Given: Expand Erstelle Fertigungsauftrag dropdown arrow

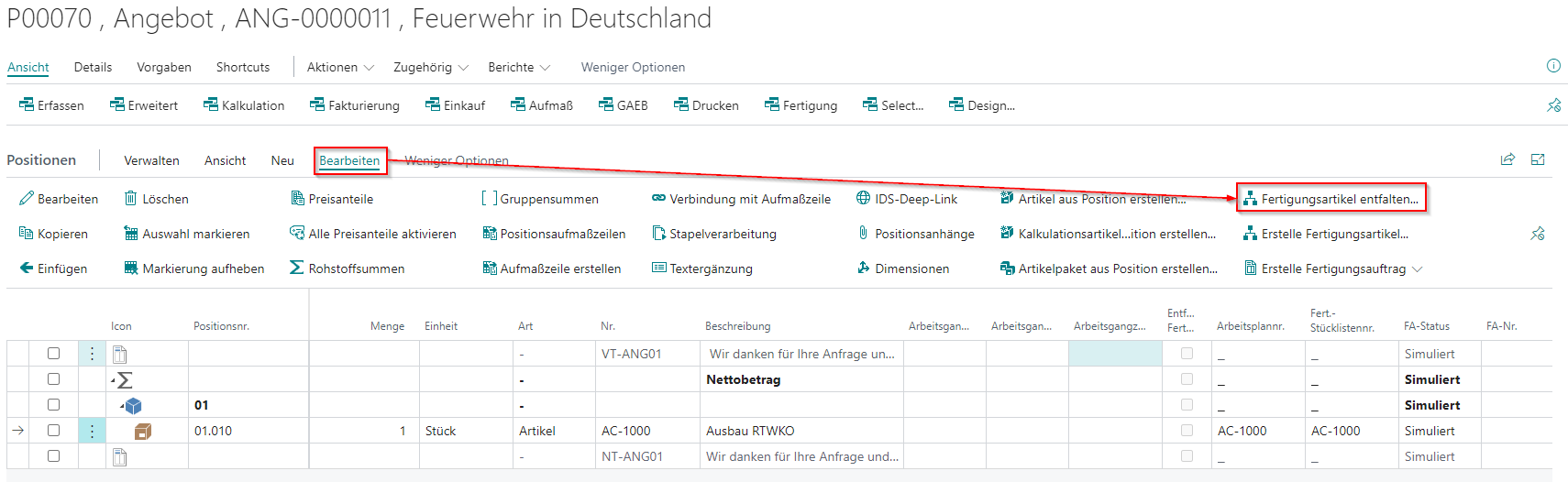Looking at the screenshot, I should pyautogui.click(x=1418, y=269).
